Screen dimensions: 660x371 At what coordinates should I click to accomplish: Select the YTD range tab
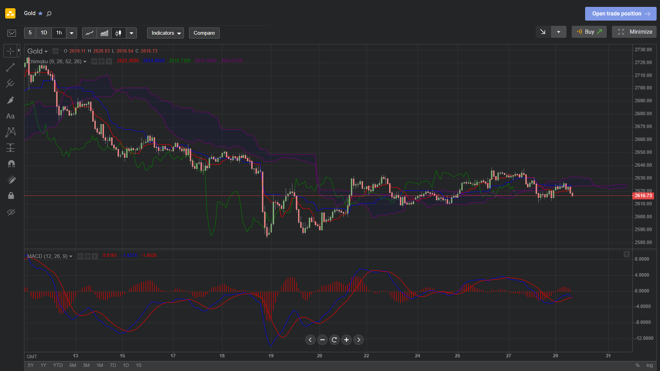pos(58,366)
